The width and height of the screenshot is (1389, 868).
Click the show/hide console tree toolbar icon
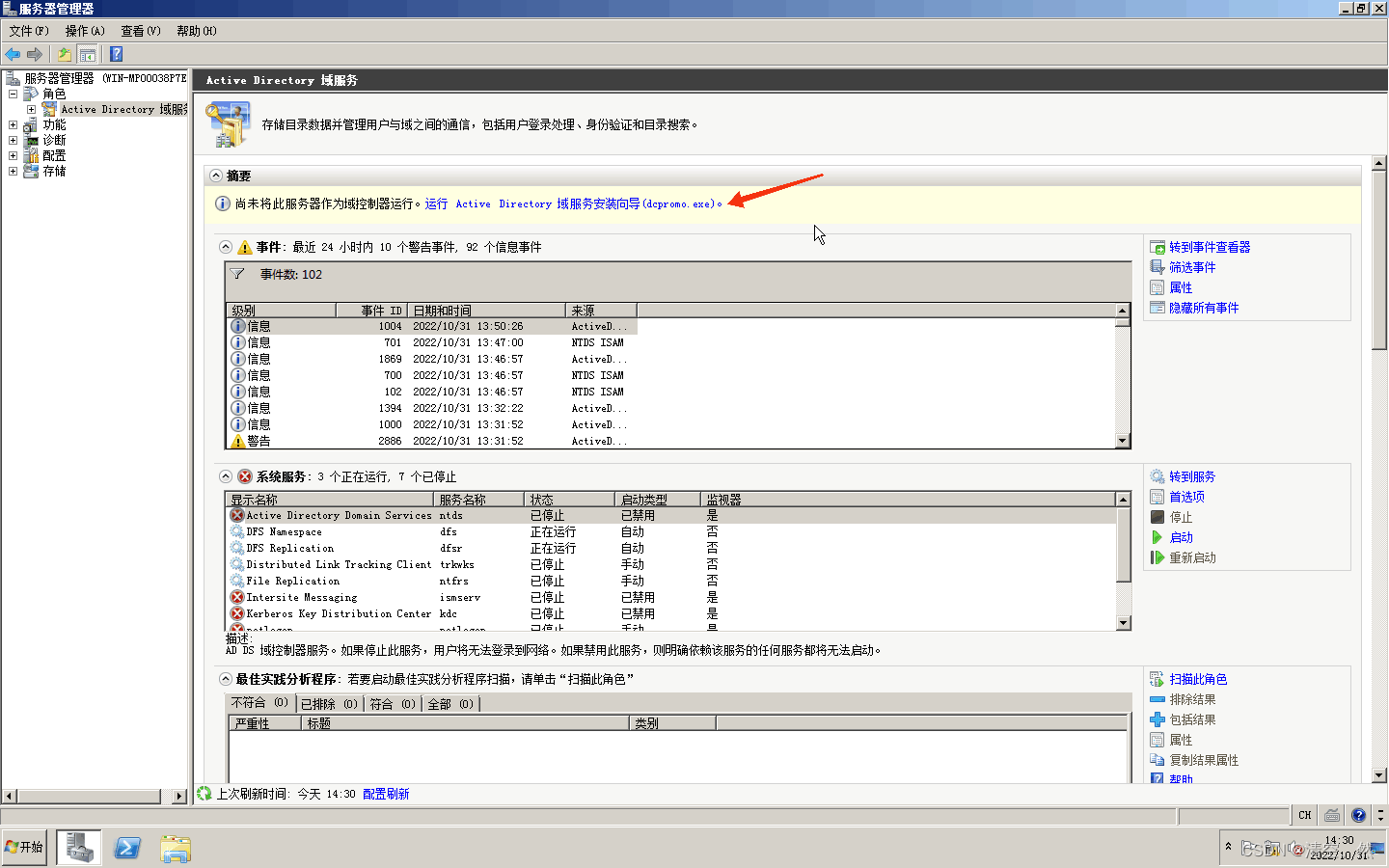pyautogui.click(x=88, y=54)
